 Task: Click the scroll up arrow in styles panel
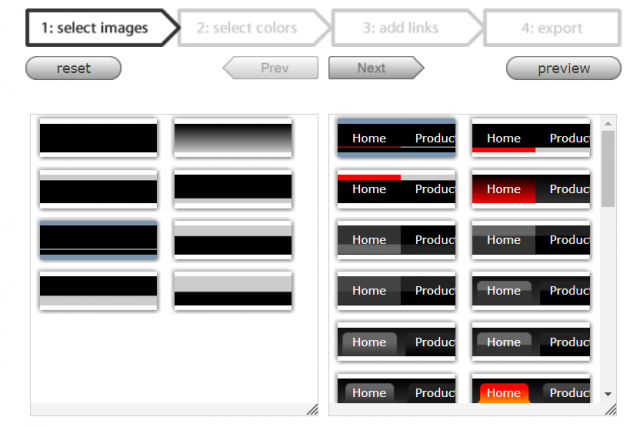coord(609,125)
